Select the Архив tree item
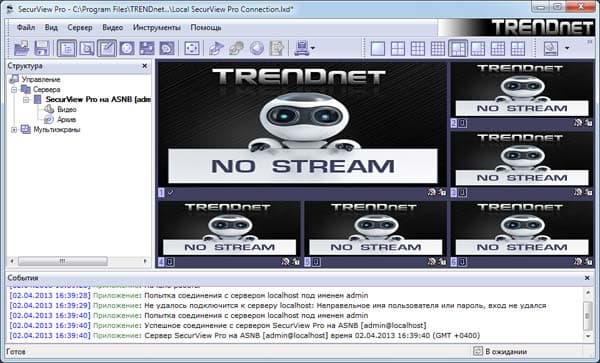This screenshot has width=600, height=363. tap(66, 119)
